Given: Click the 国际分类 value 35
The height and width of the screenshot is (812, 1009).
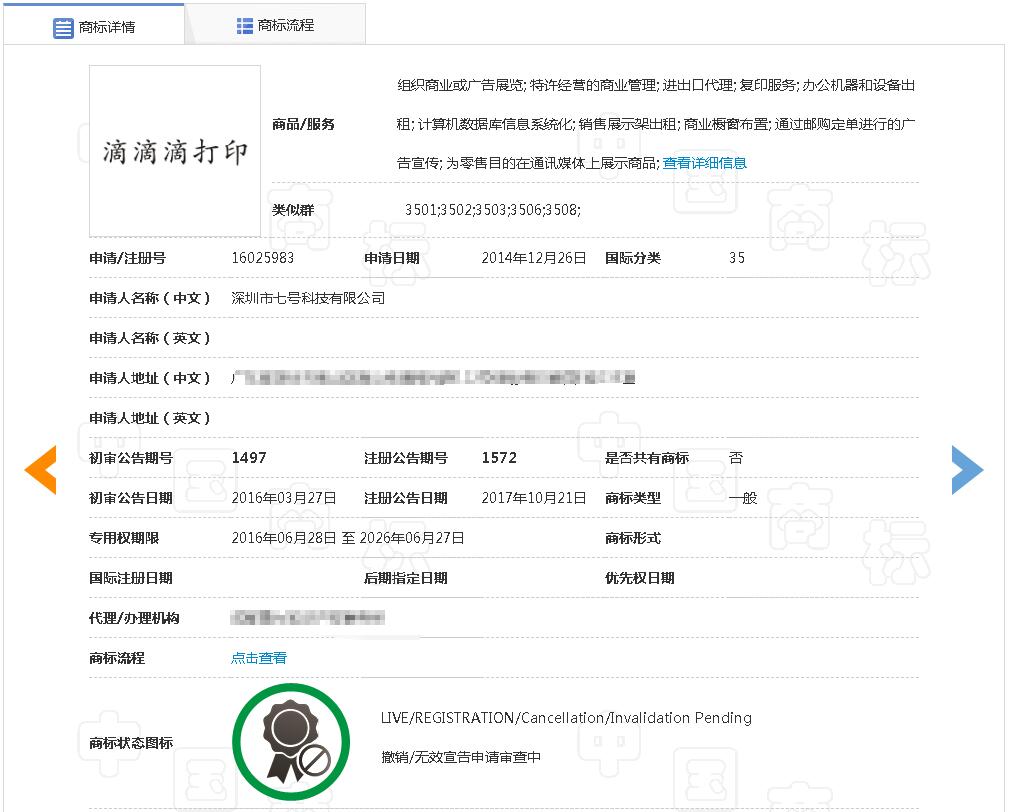Looking at the screenshot, I should (736, 258).
